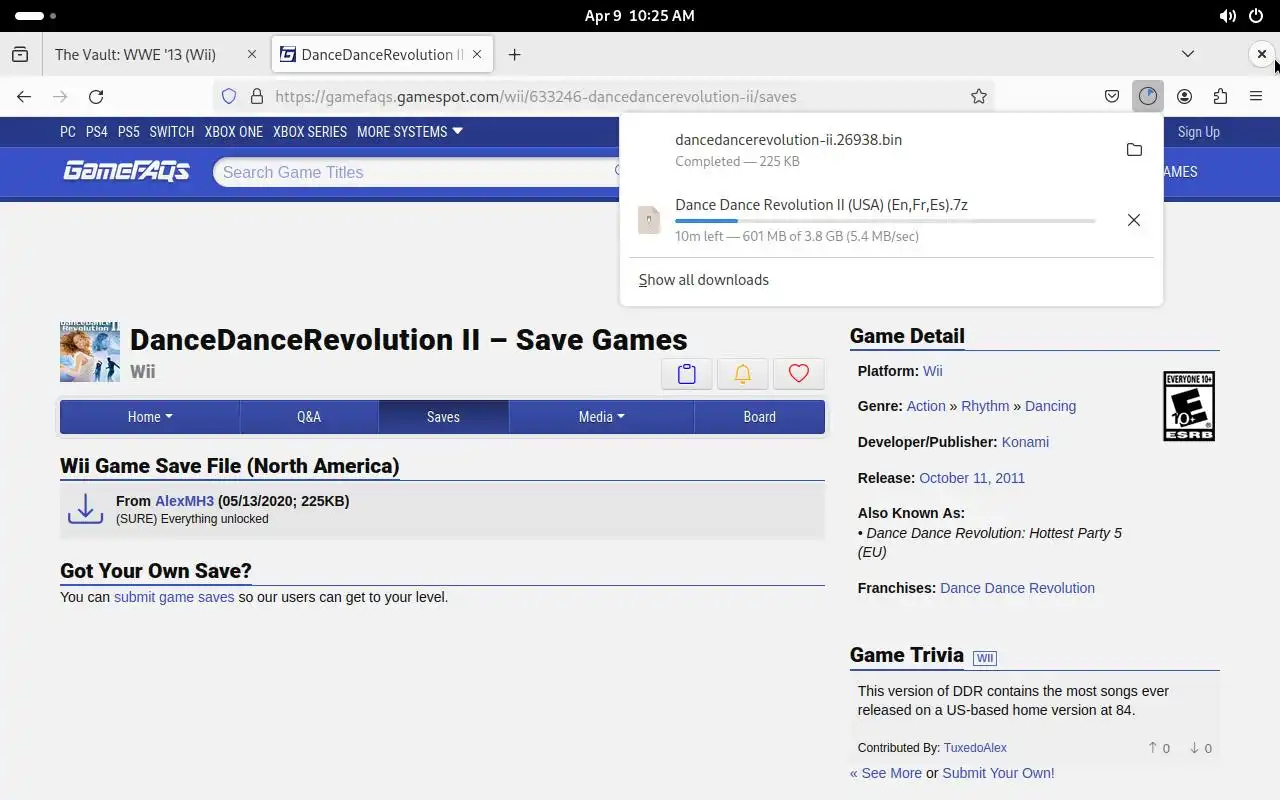Open the Board tab

pos(759,417)
